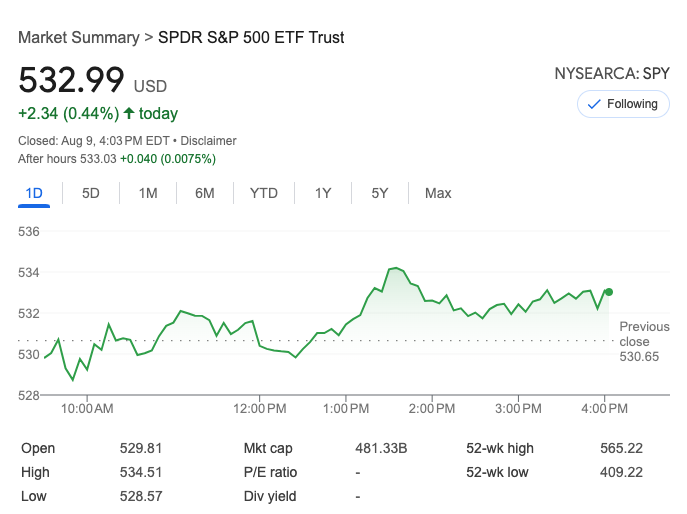
Task: Click the chart peak near 1:30 PM
Action: pos(396,268)
